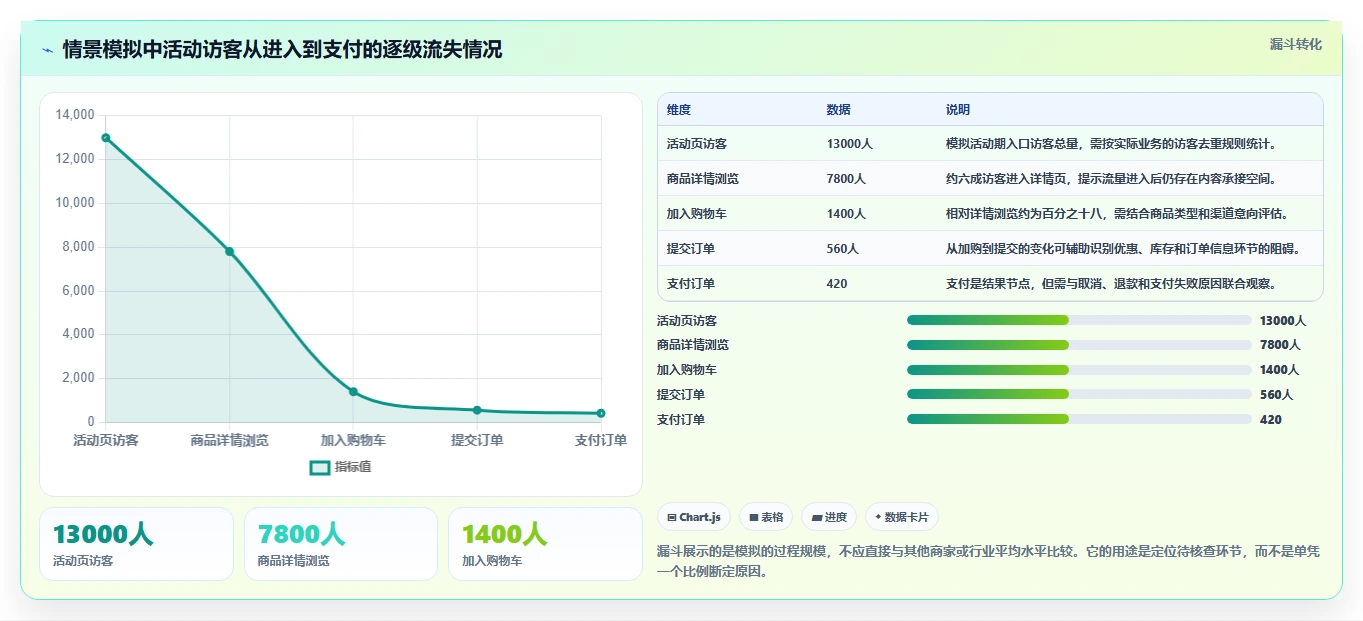
Task: Click the table description starting 约六成访客进入详情页
Action: pos(1112,179)
